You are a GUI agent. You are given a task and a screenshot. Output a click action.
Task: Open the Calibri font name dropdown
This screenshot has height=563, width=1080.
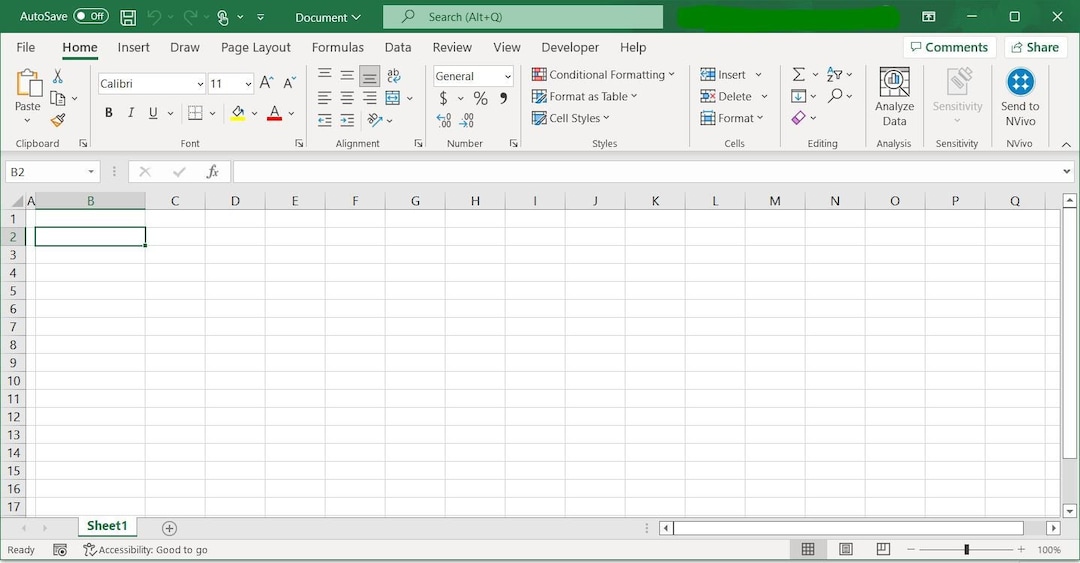pos(200,84)
